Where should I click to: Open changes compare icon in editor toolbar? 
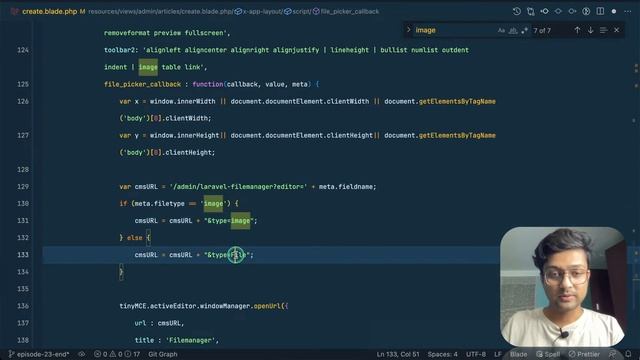pyautogui.click(x=530, y=11)
